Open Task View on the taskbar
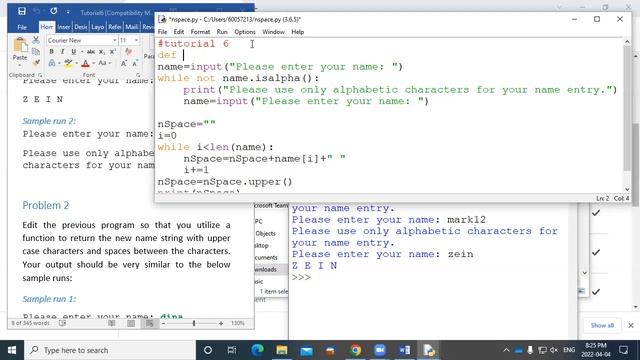 pyautogui.click(x=232, y=350)
